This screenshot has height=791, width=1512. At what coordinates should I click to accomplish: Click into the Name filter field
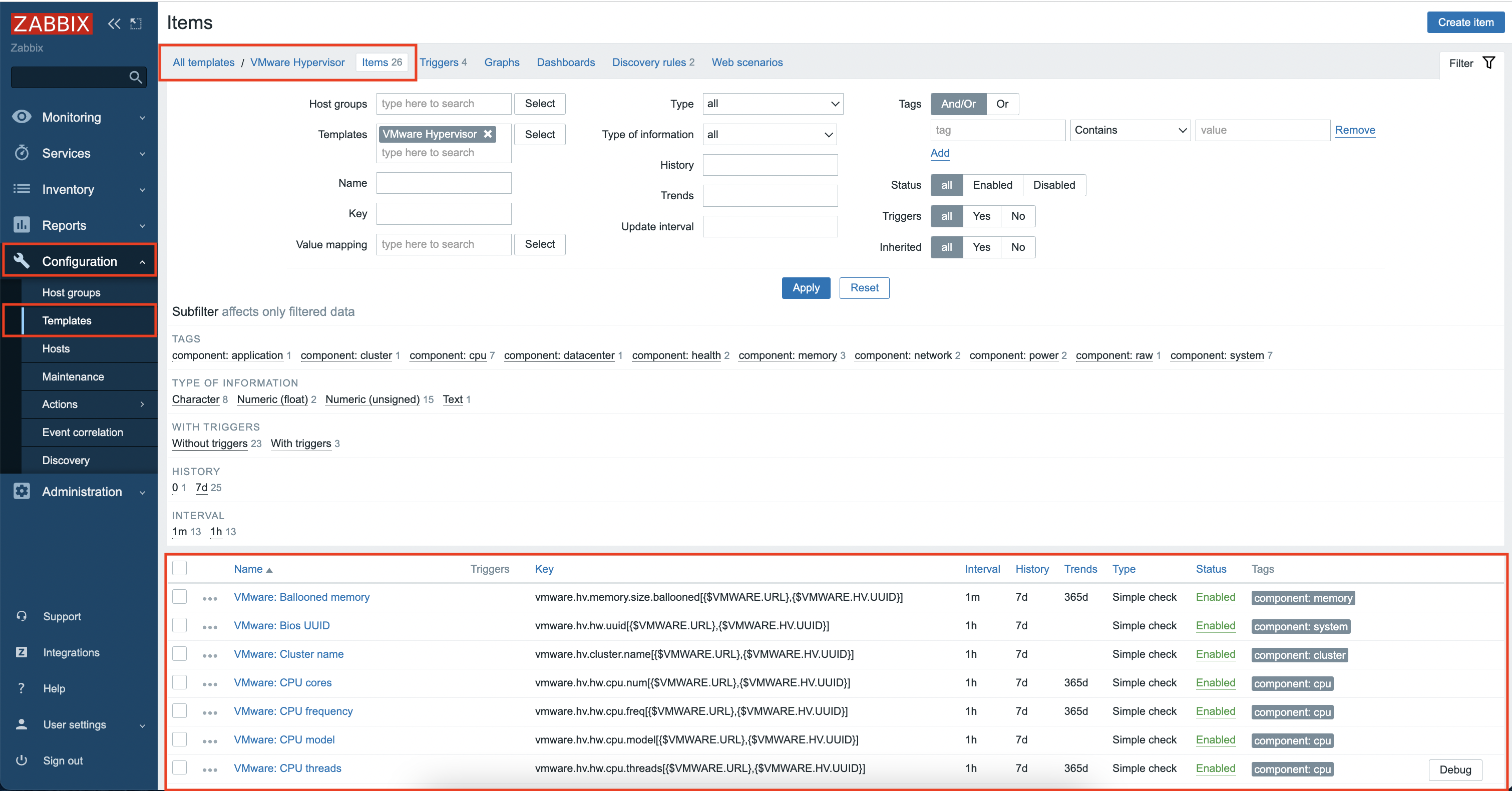pyautogui.click(x=443, y=183)
